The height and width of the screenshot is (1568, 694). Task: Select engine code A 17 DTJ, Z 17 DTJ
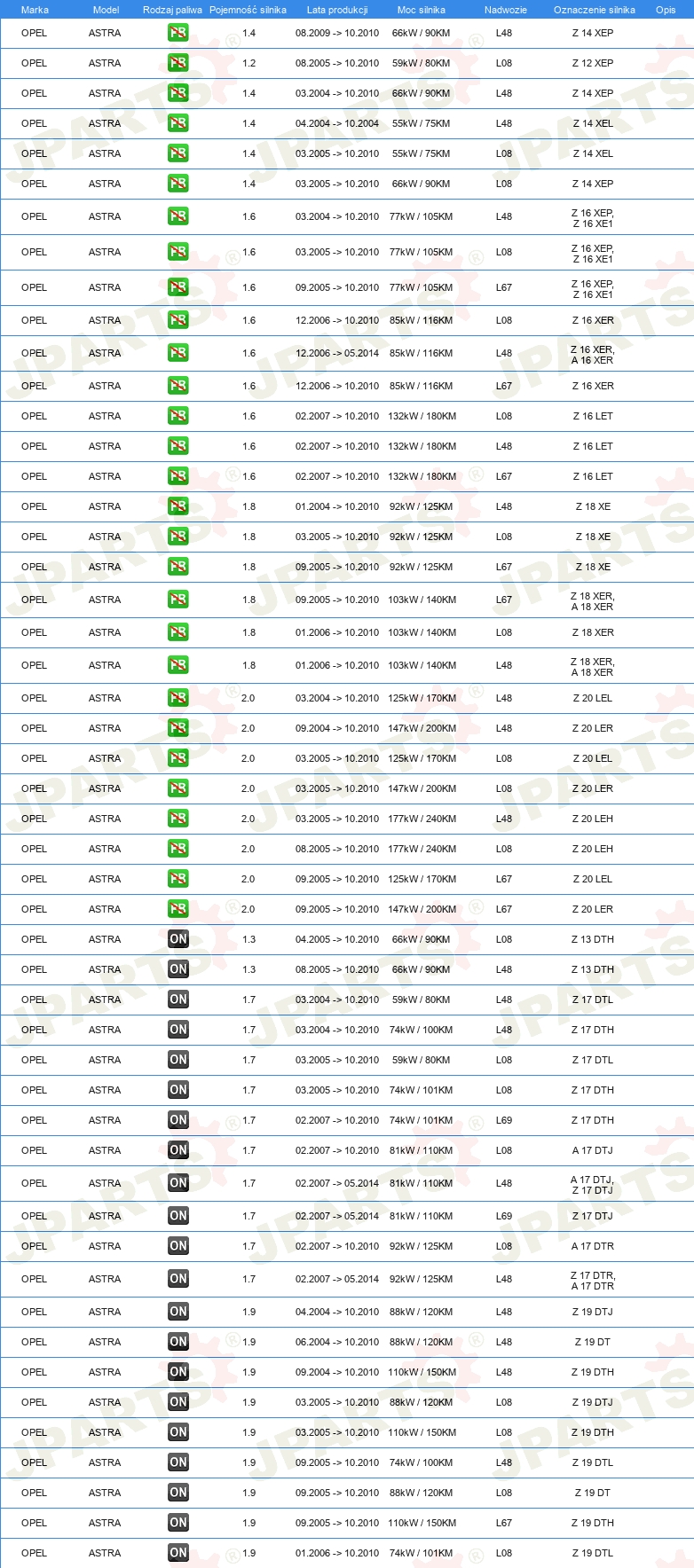(593, 1184)
